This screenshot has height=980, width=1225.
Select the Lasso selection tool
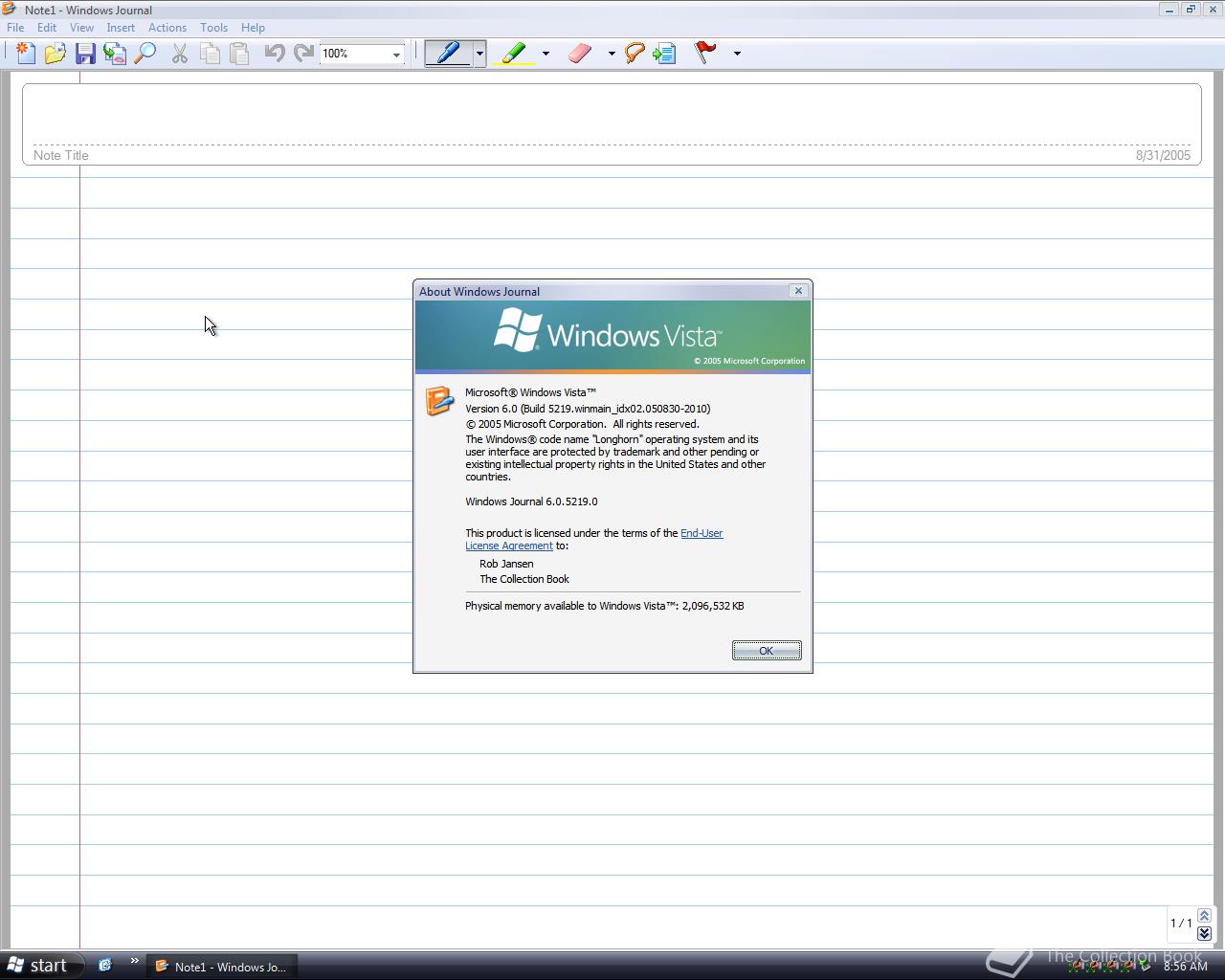(634, 54)
